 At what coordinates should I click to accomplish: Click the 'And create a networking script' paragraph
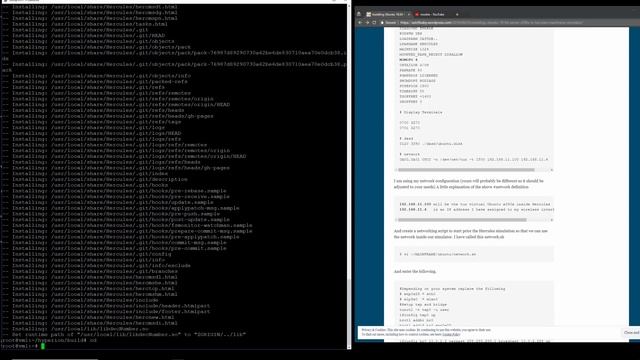click(471, 234)
